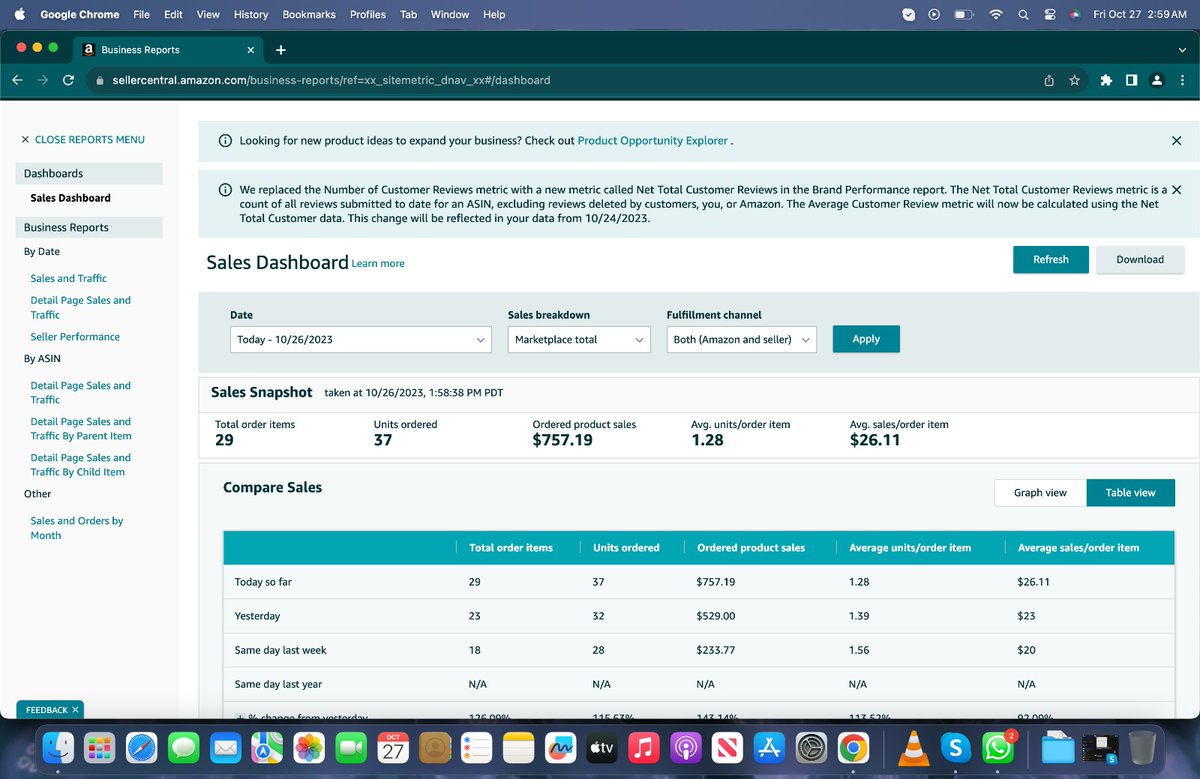The width and height of the screenshot is (1200, 779).
Task: Open the Date range dropdown
Action: pos(361,339)
